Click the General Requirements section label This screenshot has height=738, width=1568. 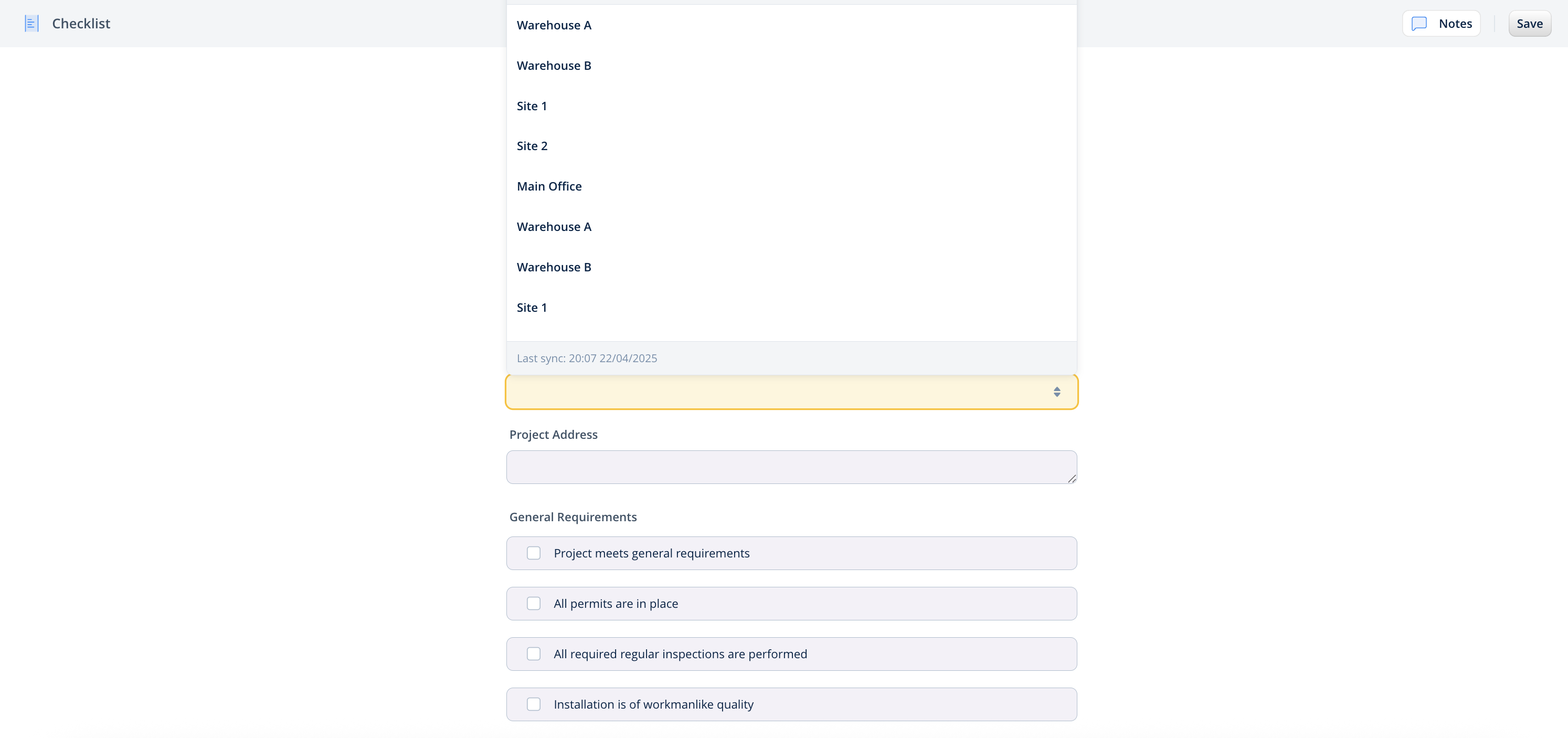tap(573, 517)
